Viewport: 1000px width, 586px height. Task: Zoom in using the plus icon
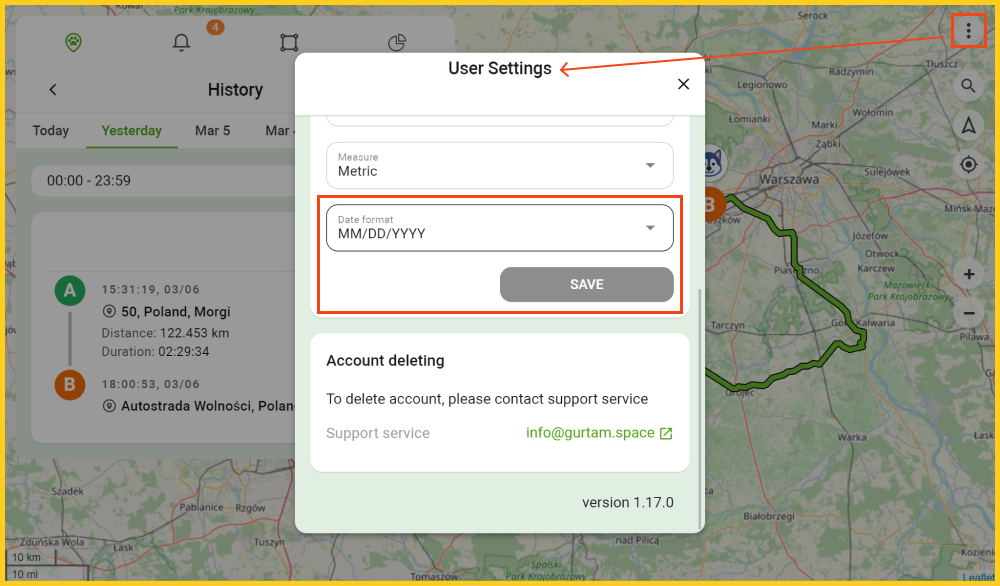pyautogui.click(x=968, y=274)
